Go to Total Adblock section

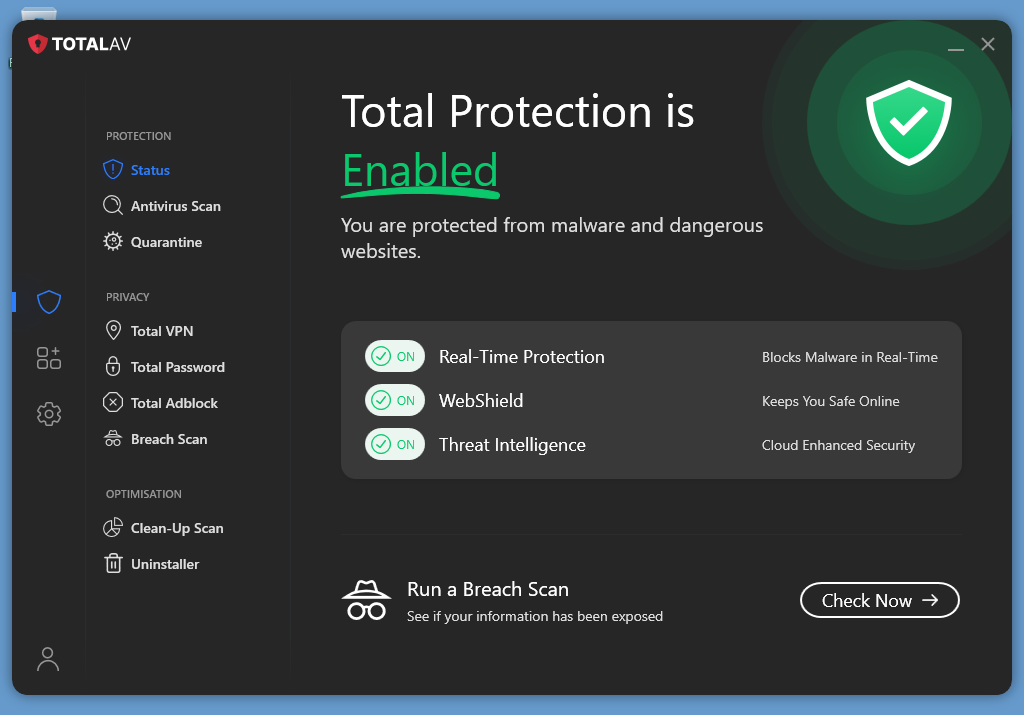(174, 403)
